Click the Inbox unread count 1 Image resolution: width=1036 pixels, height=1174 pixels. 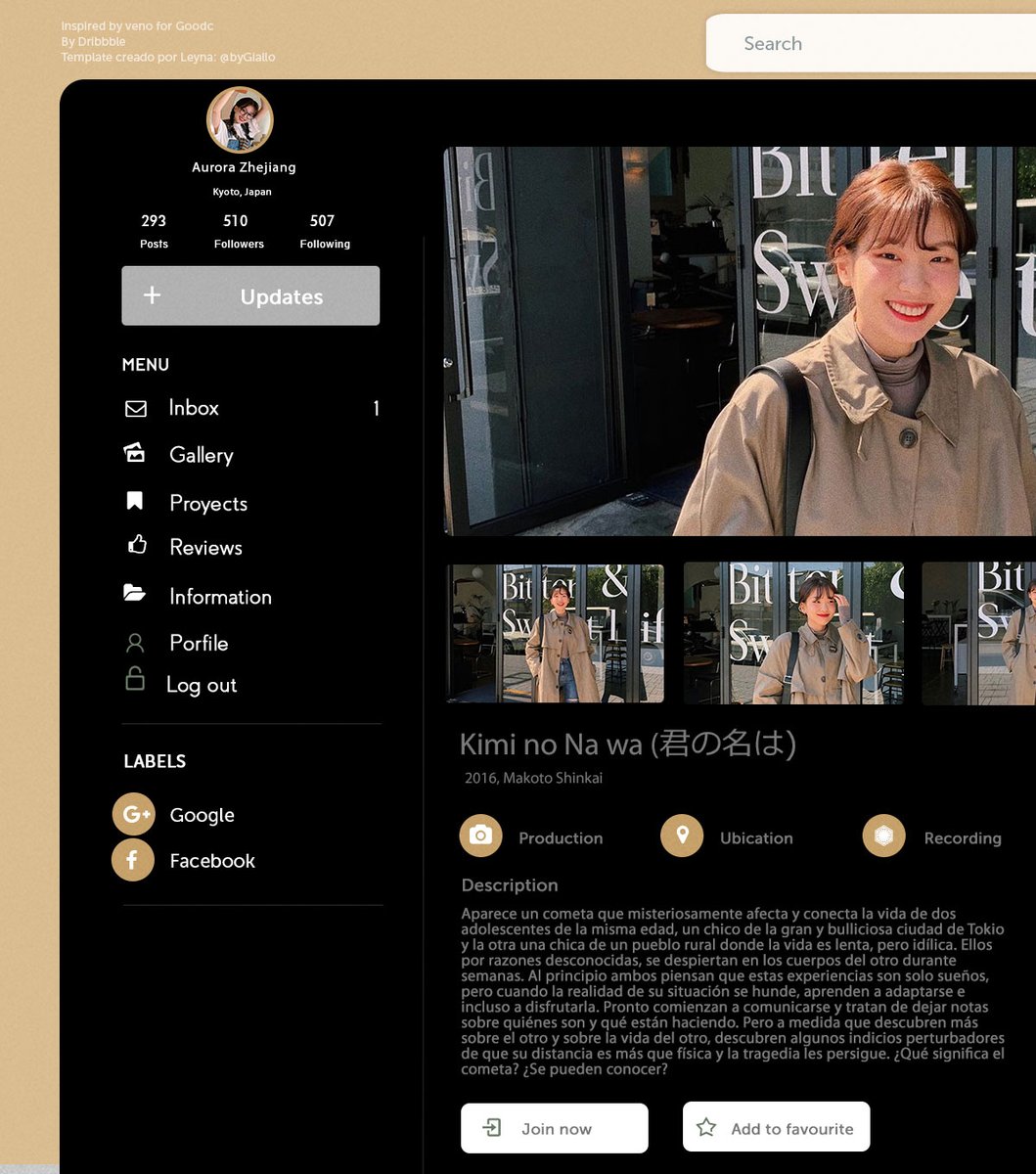[x=376, y=408]
